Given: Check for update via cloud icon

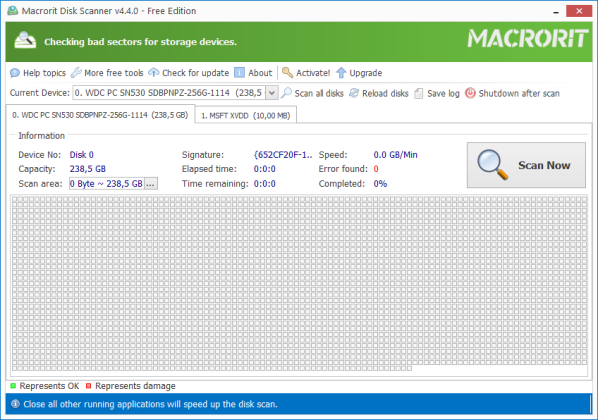Looking at the screenshot, I should point(154,72).
